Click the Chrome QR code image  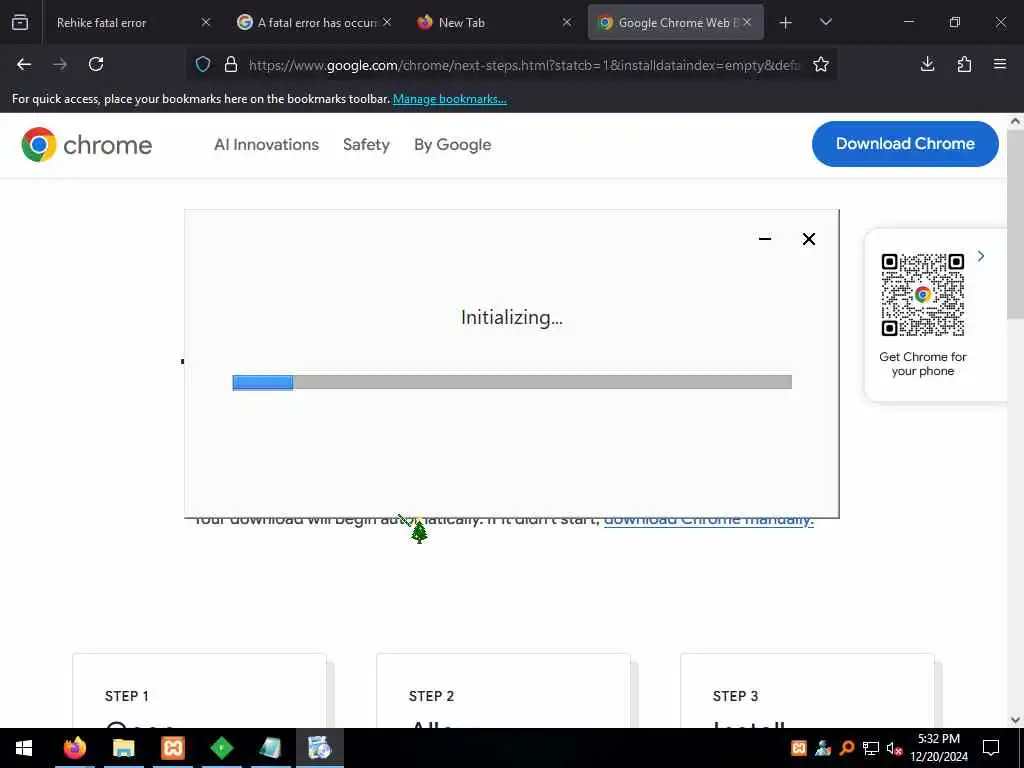pyautogui.click(x=923, y=295)
